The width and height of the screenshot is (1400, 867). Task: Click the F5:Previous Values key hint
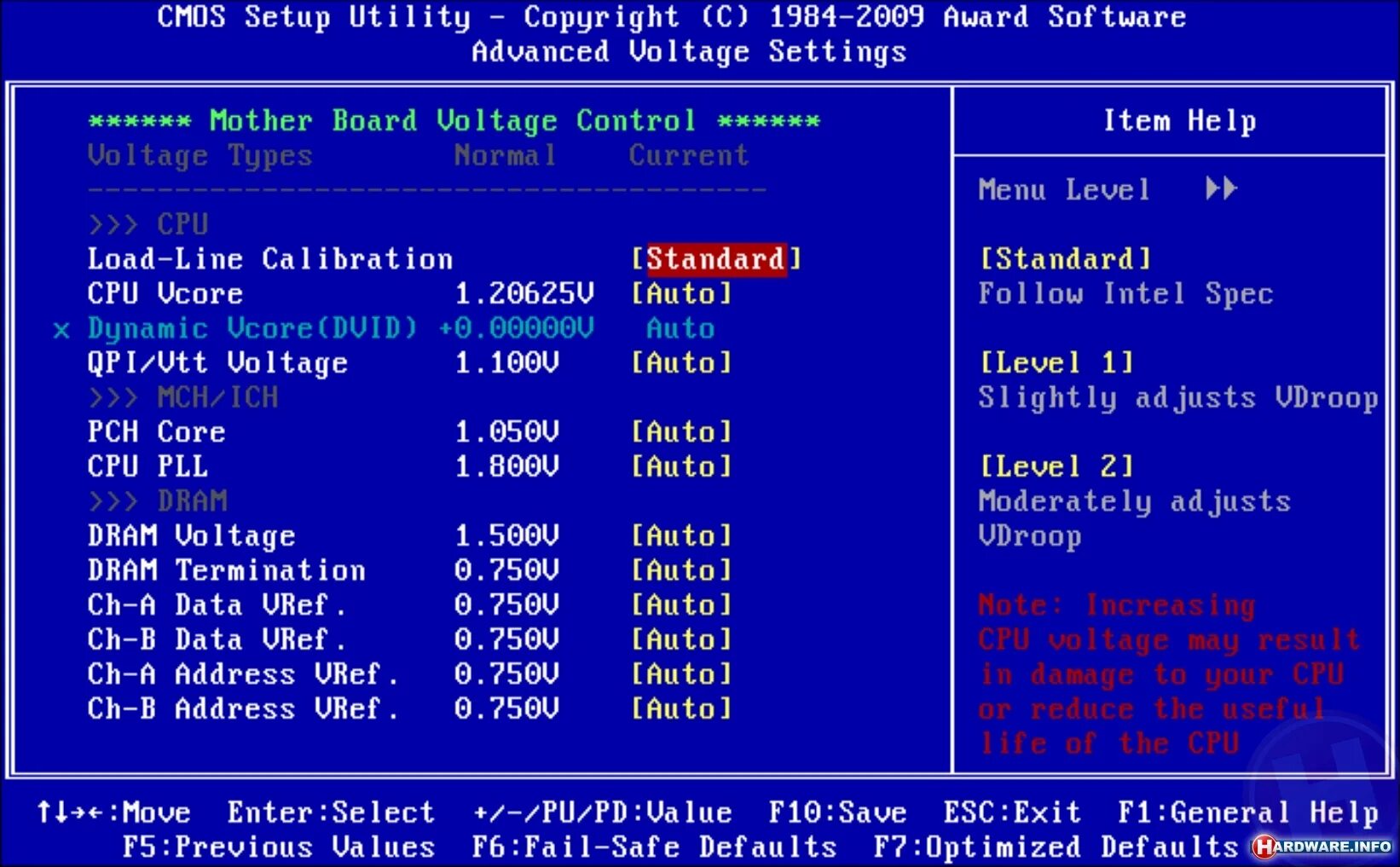[x=279, y=847]
